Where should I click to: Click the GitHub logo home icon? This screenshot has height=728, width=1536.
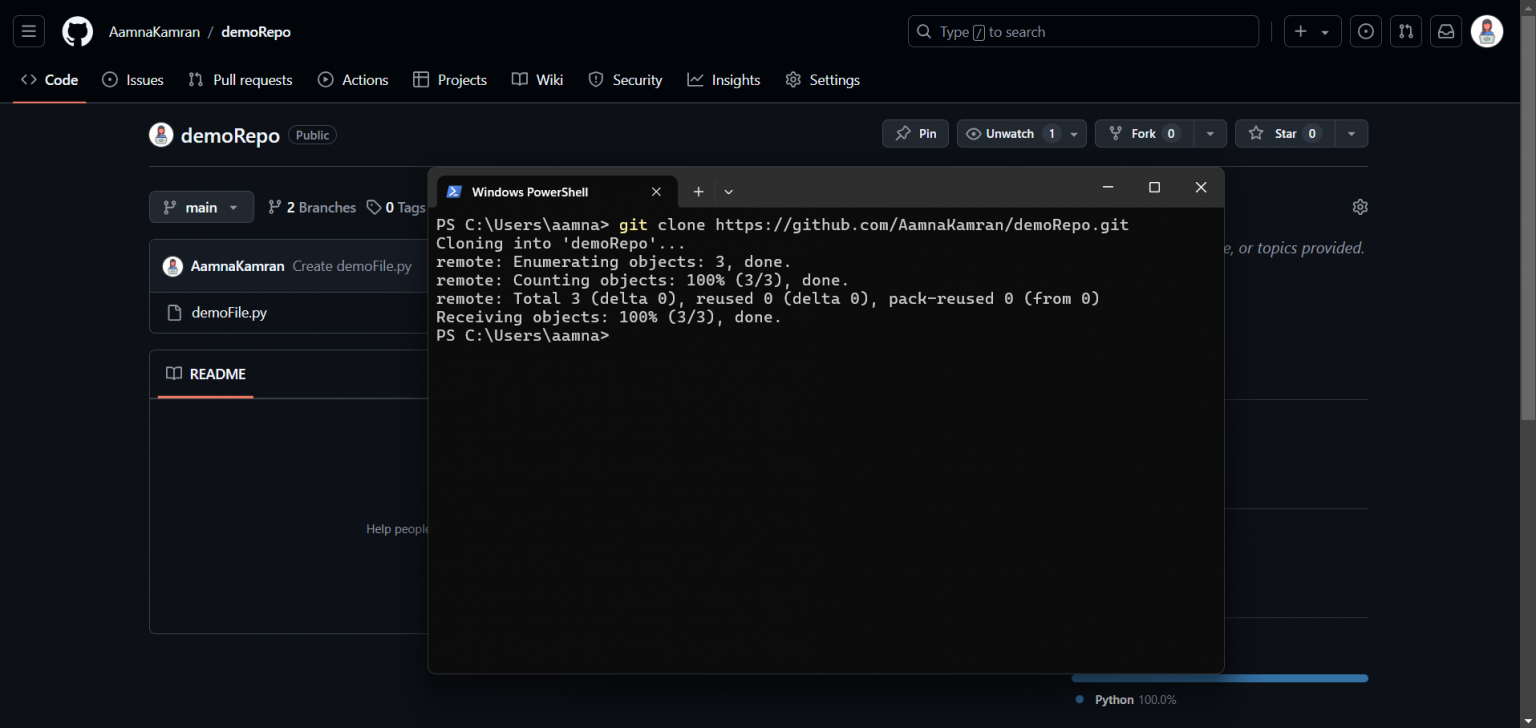click(x=77, y=32)
